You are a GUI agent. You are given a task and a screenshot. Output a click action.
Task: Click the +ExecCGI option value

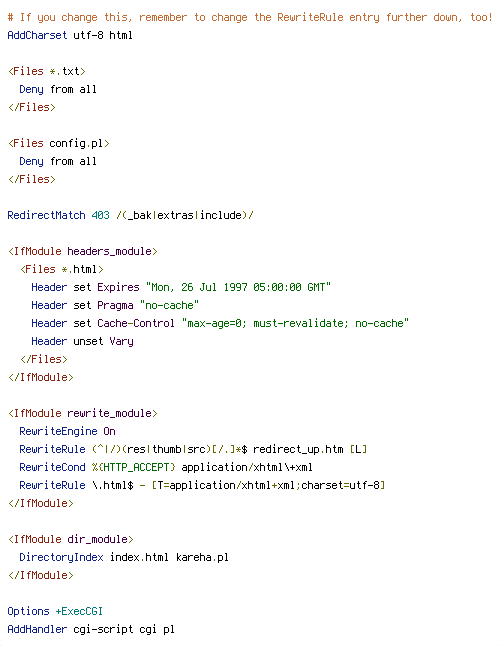[79, 611]
